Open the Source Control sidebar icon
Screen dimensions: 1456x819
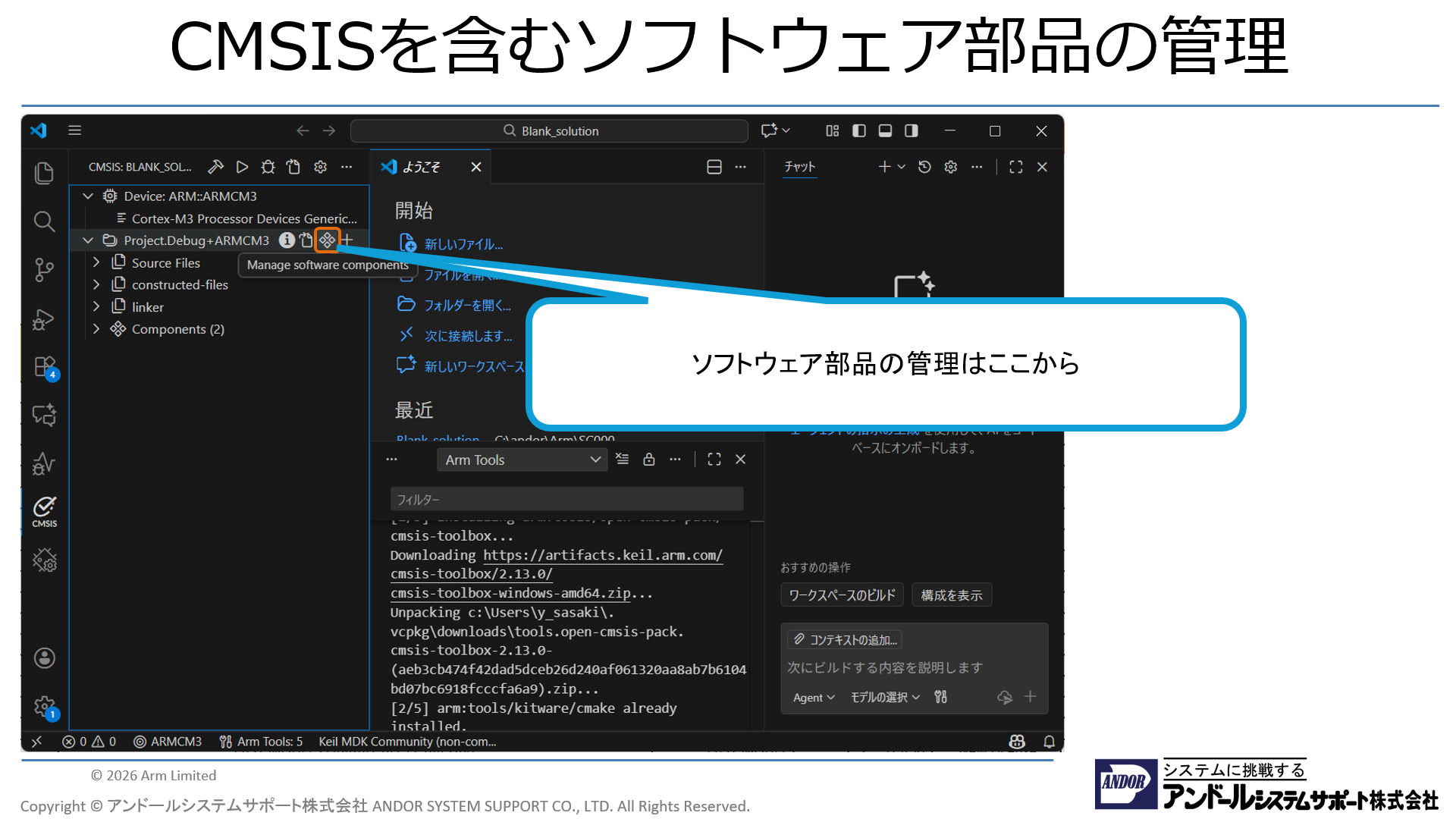point(44,270)
